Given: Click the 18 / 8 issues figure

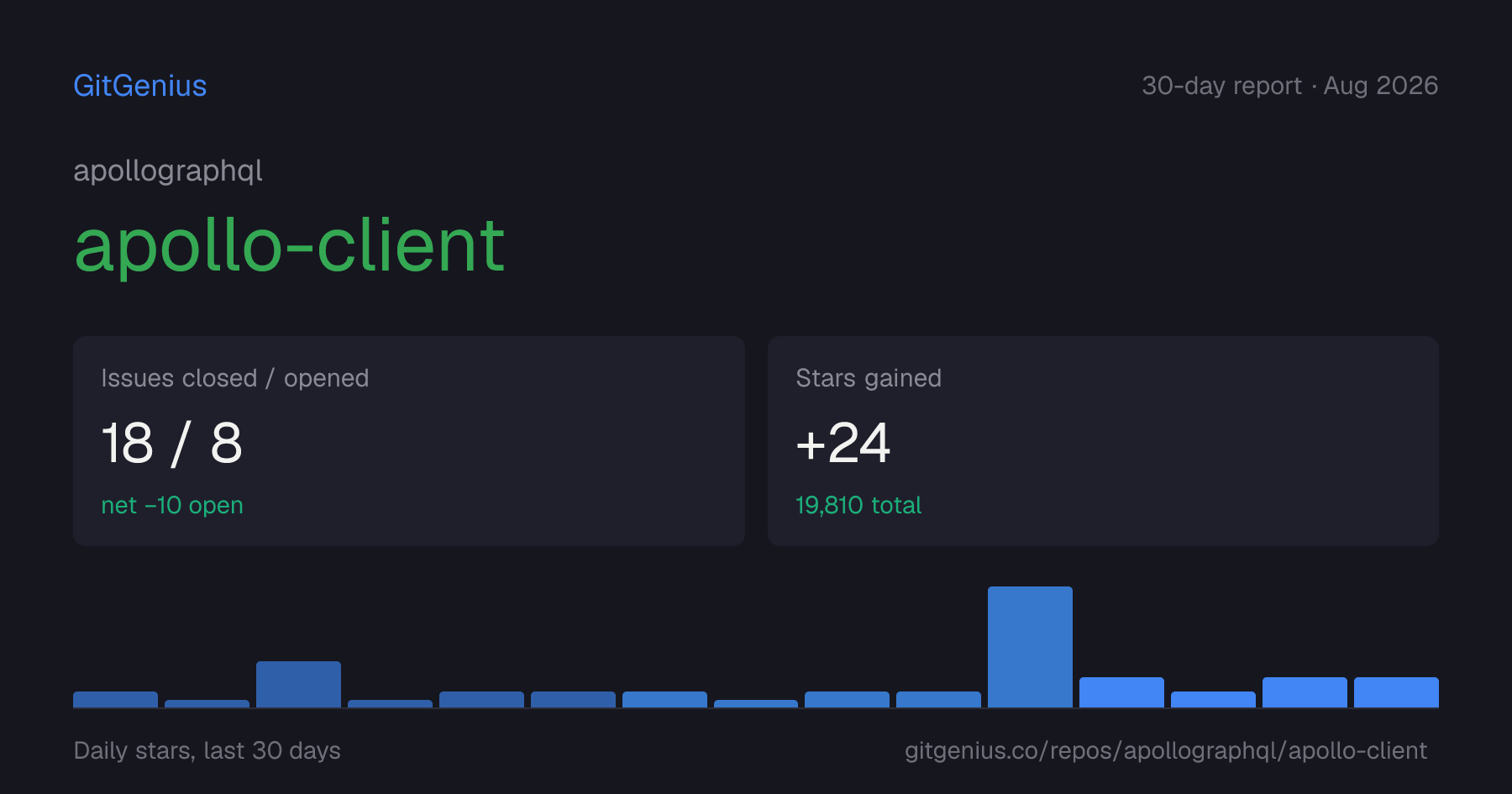Looking at the screenshot, I should point(172,443).
